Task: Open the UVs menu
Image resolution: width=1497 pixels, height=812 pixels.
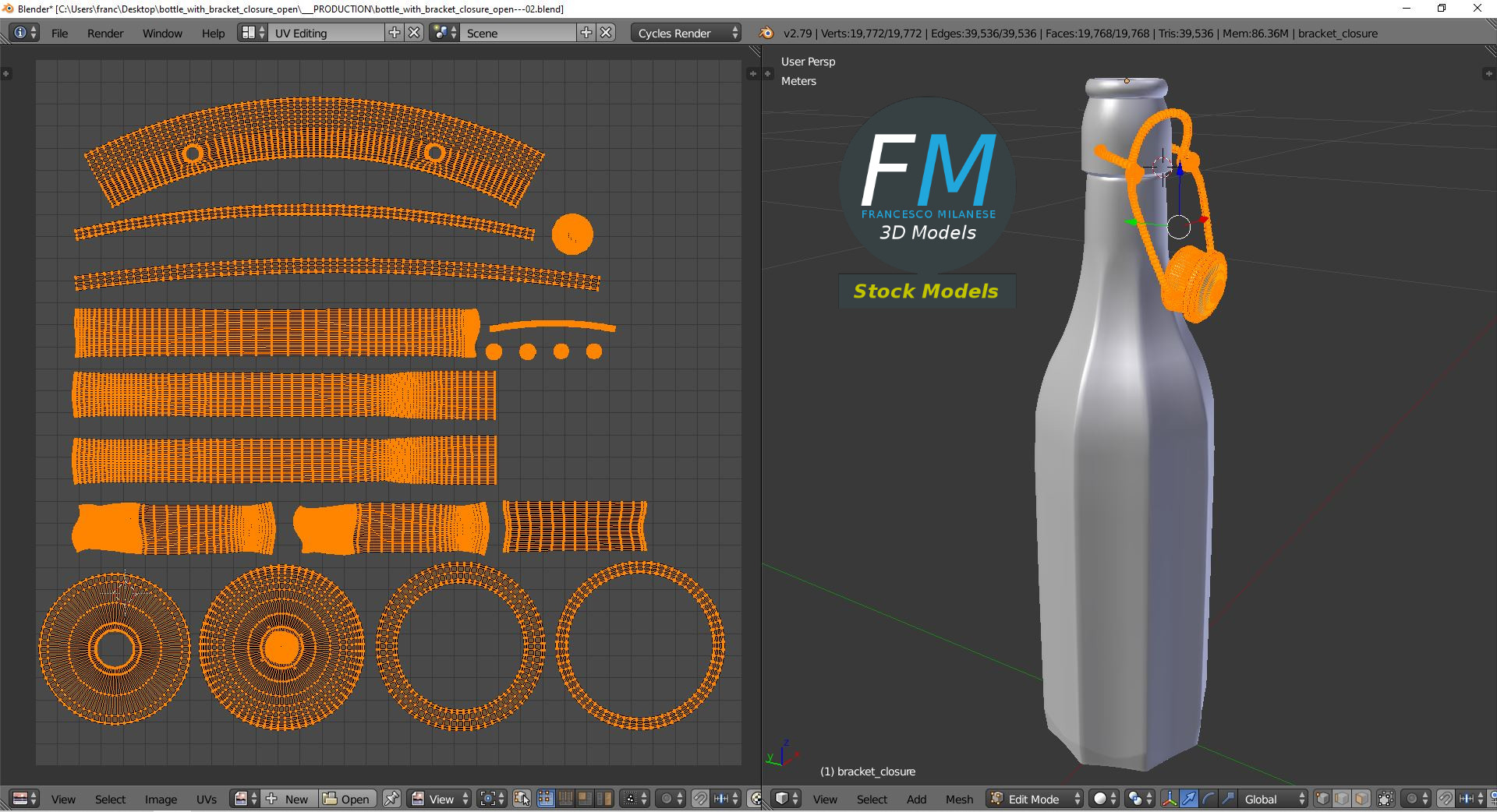Action: coord(207,800)
